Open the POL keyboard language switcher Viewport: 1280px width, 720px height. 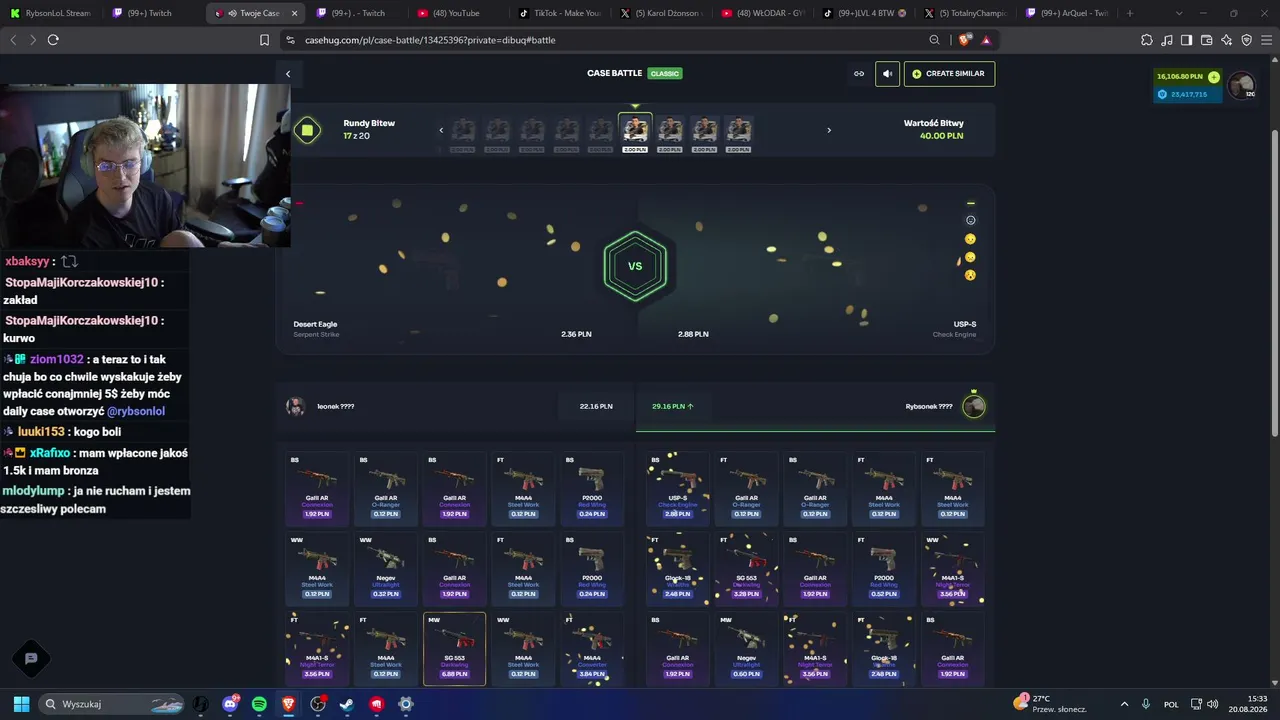1171,704
